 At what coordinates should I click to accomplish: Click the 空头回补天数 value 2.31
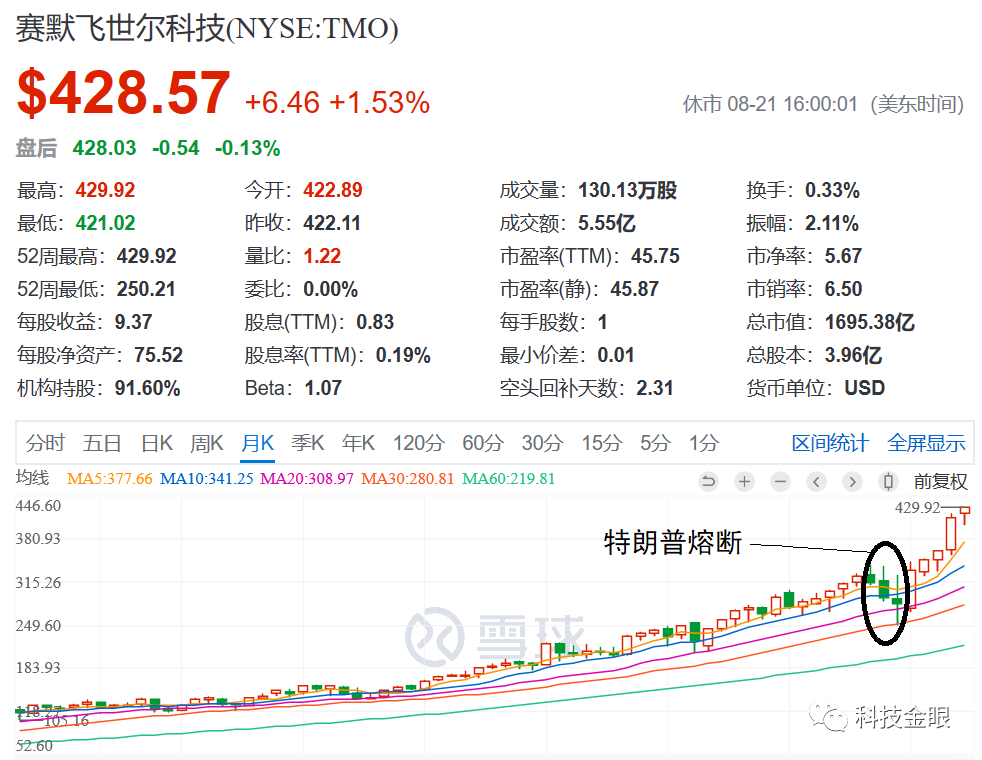tap(654, 388)
